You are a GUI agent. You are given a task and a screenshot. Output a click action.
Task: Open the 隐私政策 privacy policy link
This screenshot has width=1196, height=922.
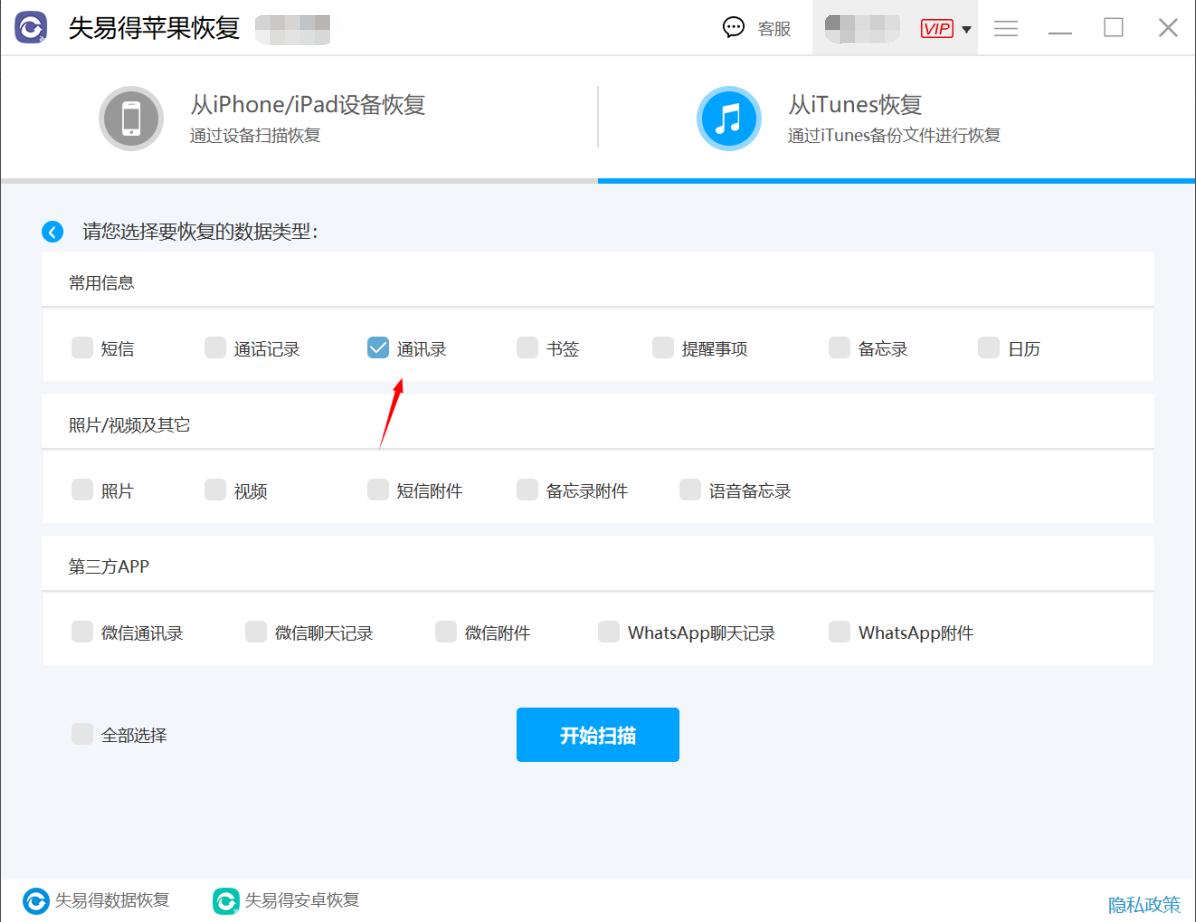pyautogui.click(x=1143, y=901)
